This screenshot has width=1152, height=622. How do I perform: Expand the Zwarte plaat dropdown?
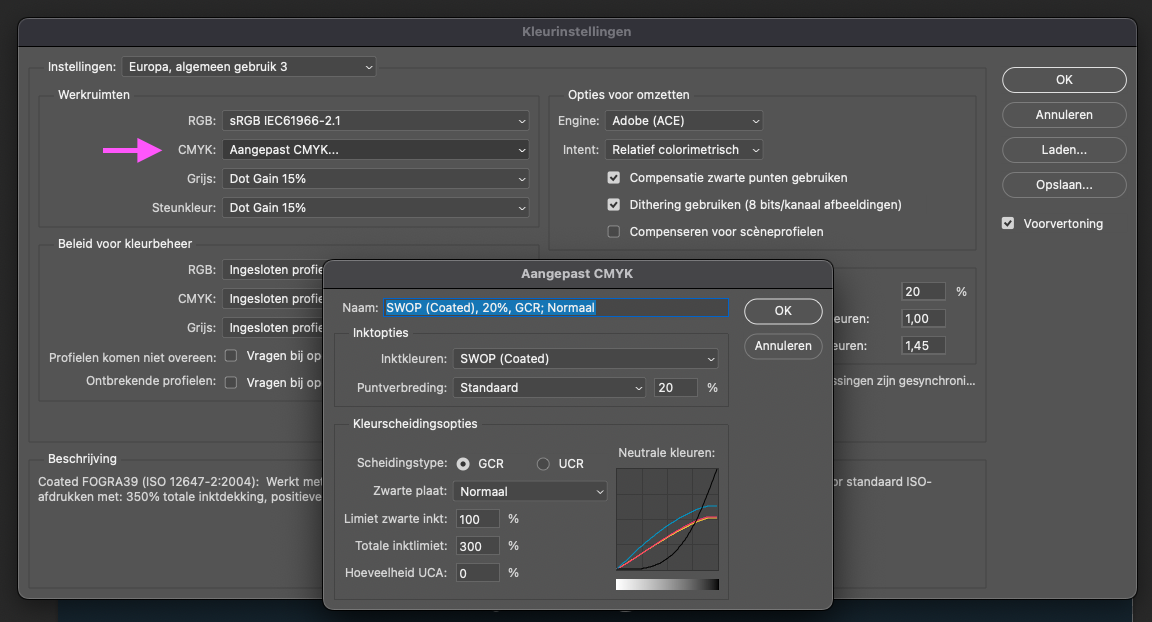point(530,492)
